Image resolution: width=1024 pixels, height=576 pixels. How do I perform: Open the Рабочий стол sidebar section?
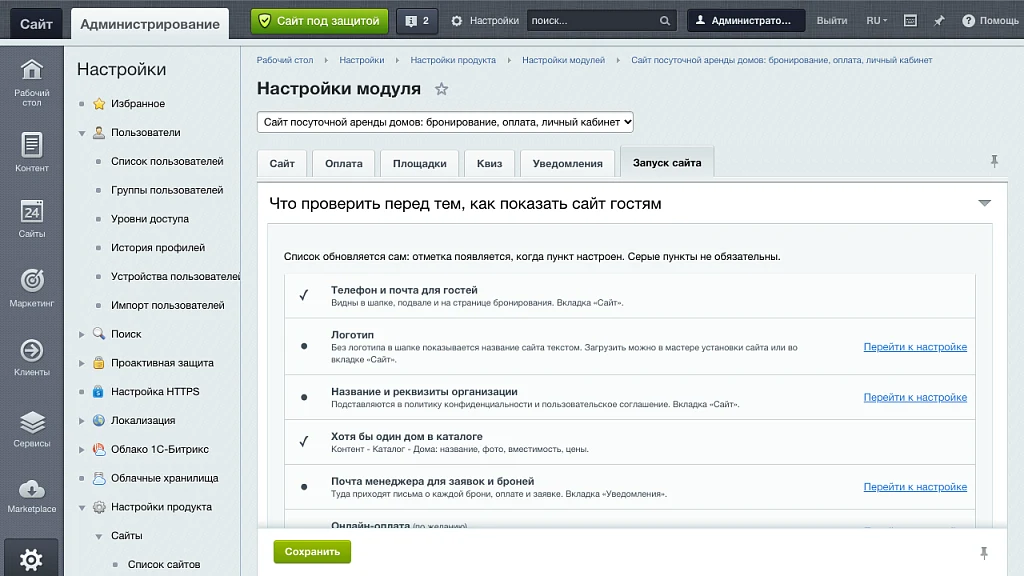pos(31,83)
